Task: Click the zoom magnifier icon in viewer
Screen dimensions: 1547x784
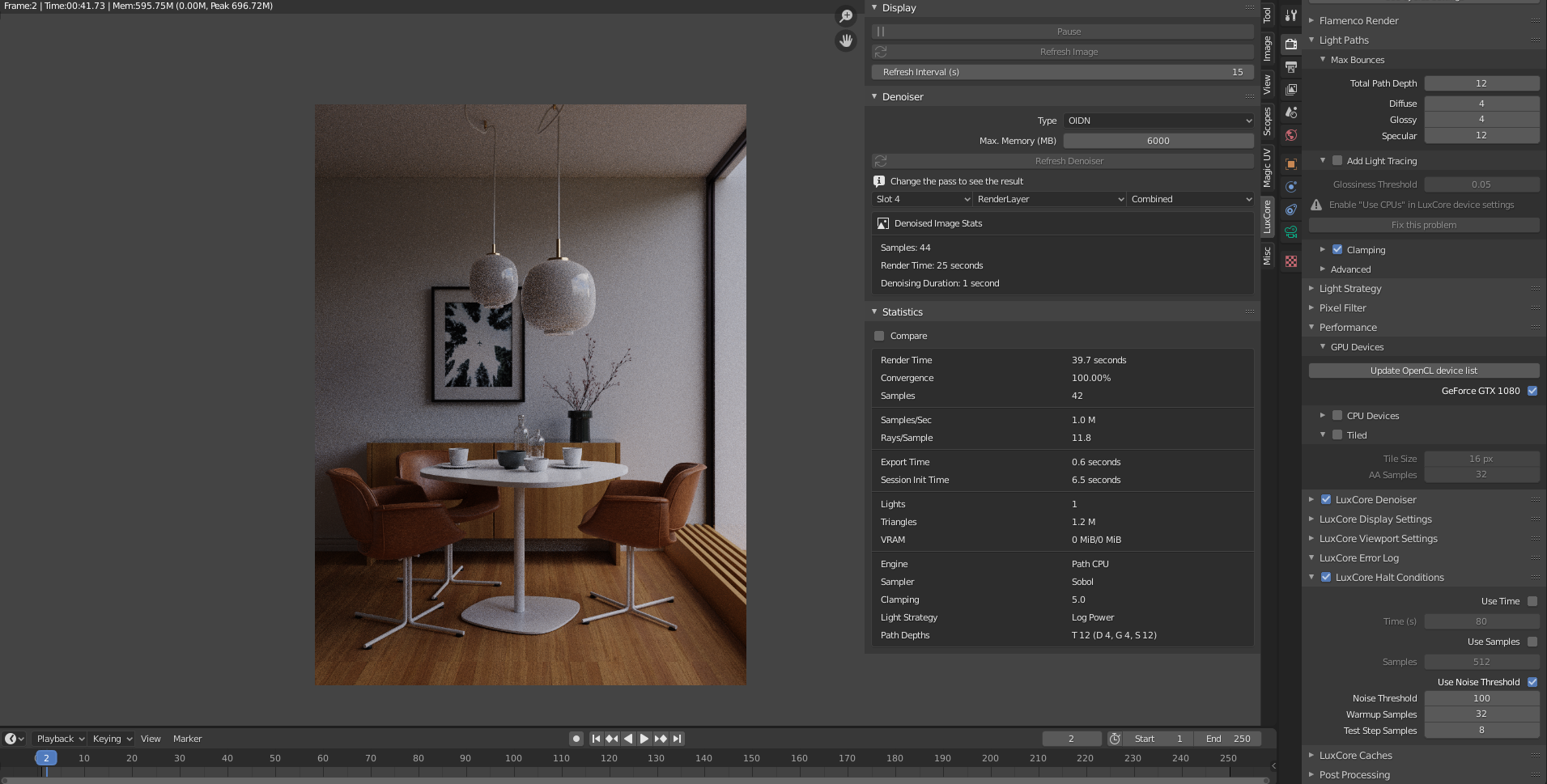Action: pos(846,16)
